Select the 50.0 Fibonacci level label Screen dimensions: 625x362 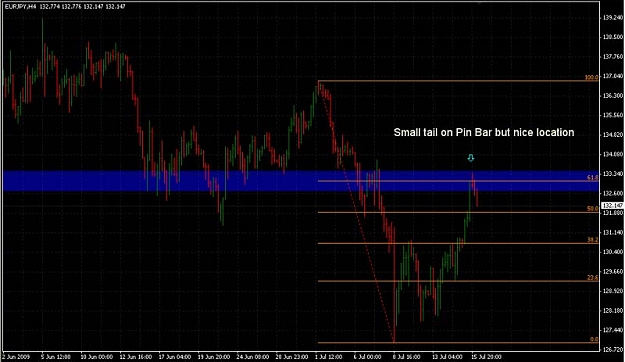tap(593, 209)
